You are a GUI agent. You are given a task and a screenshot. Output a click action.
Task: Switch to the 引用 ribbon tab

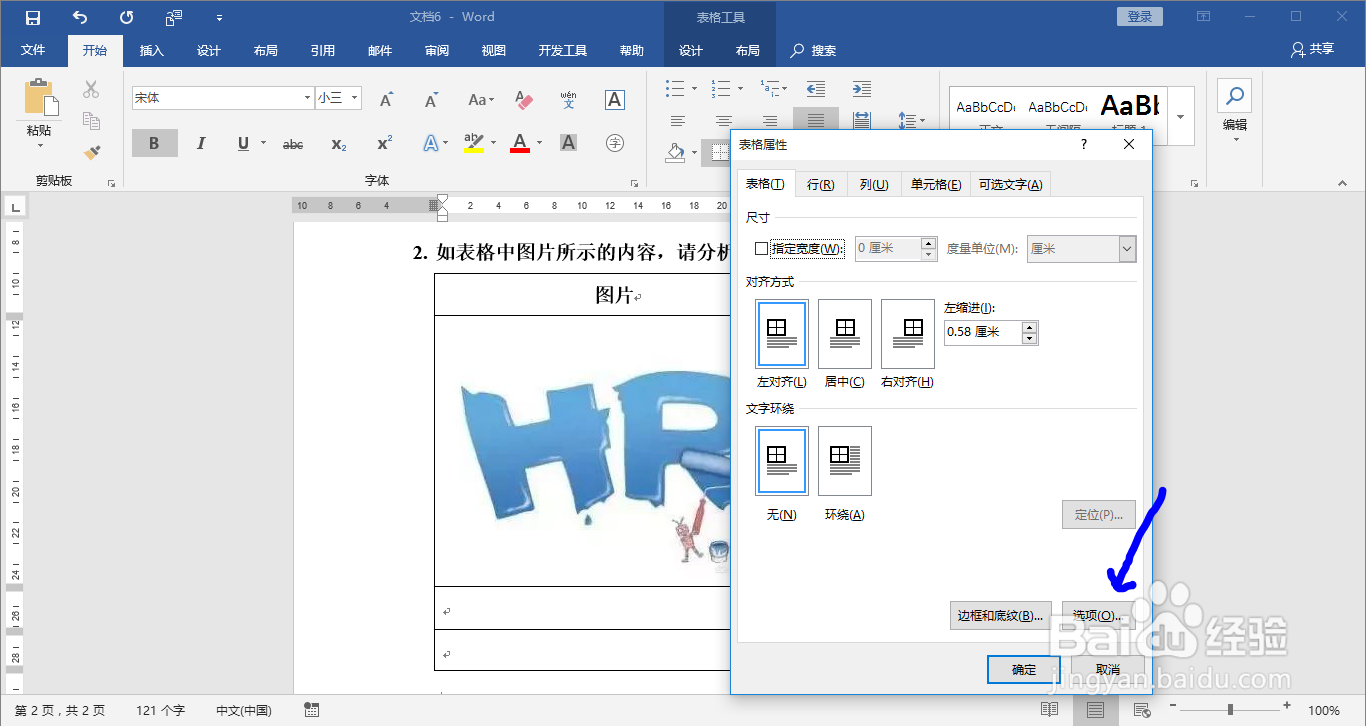[x=322, y=51]
